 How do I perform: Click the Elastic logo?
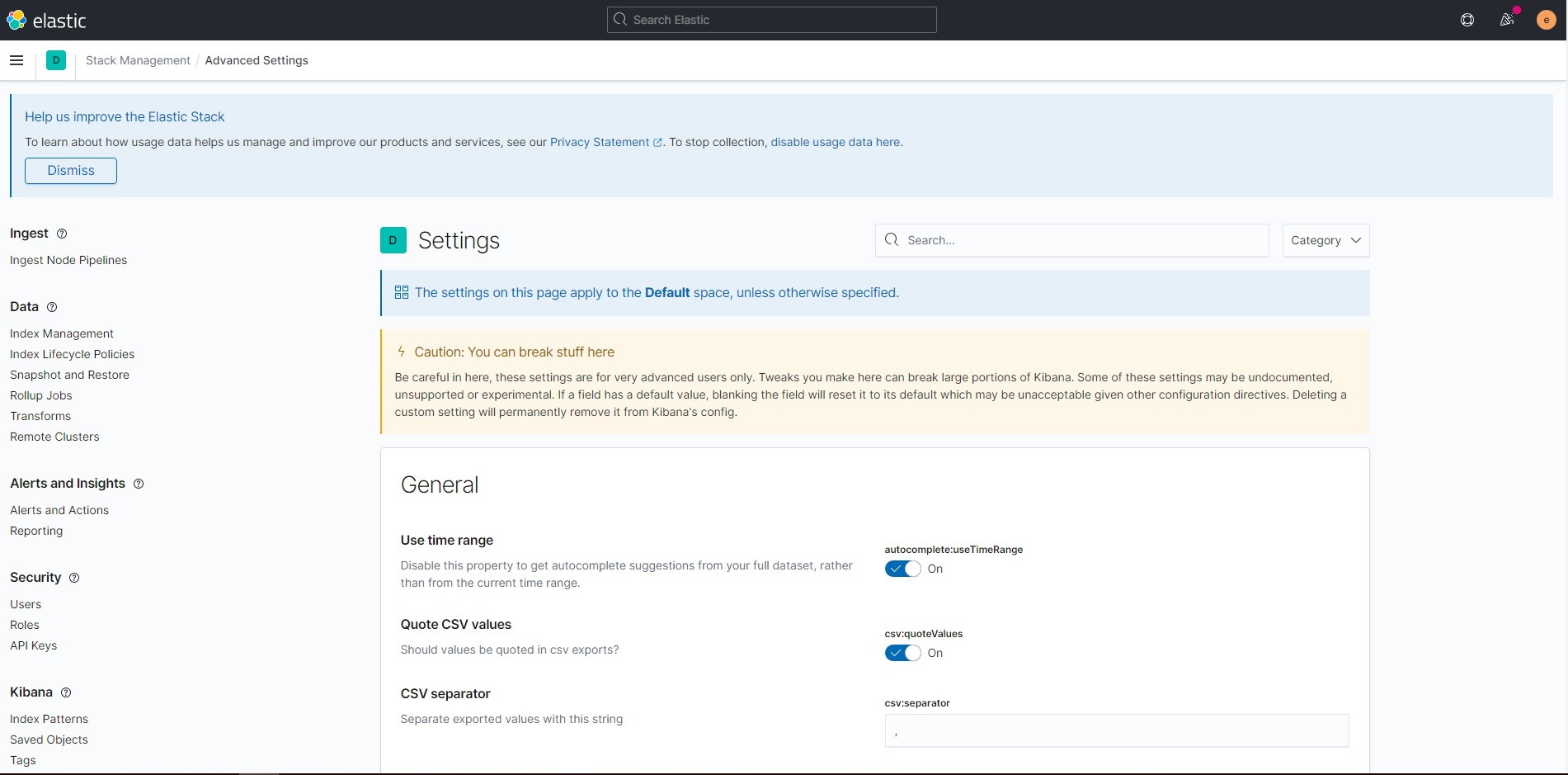point(46,20)
